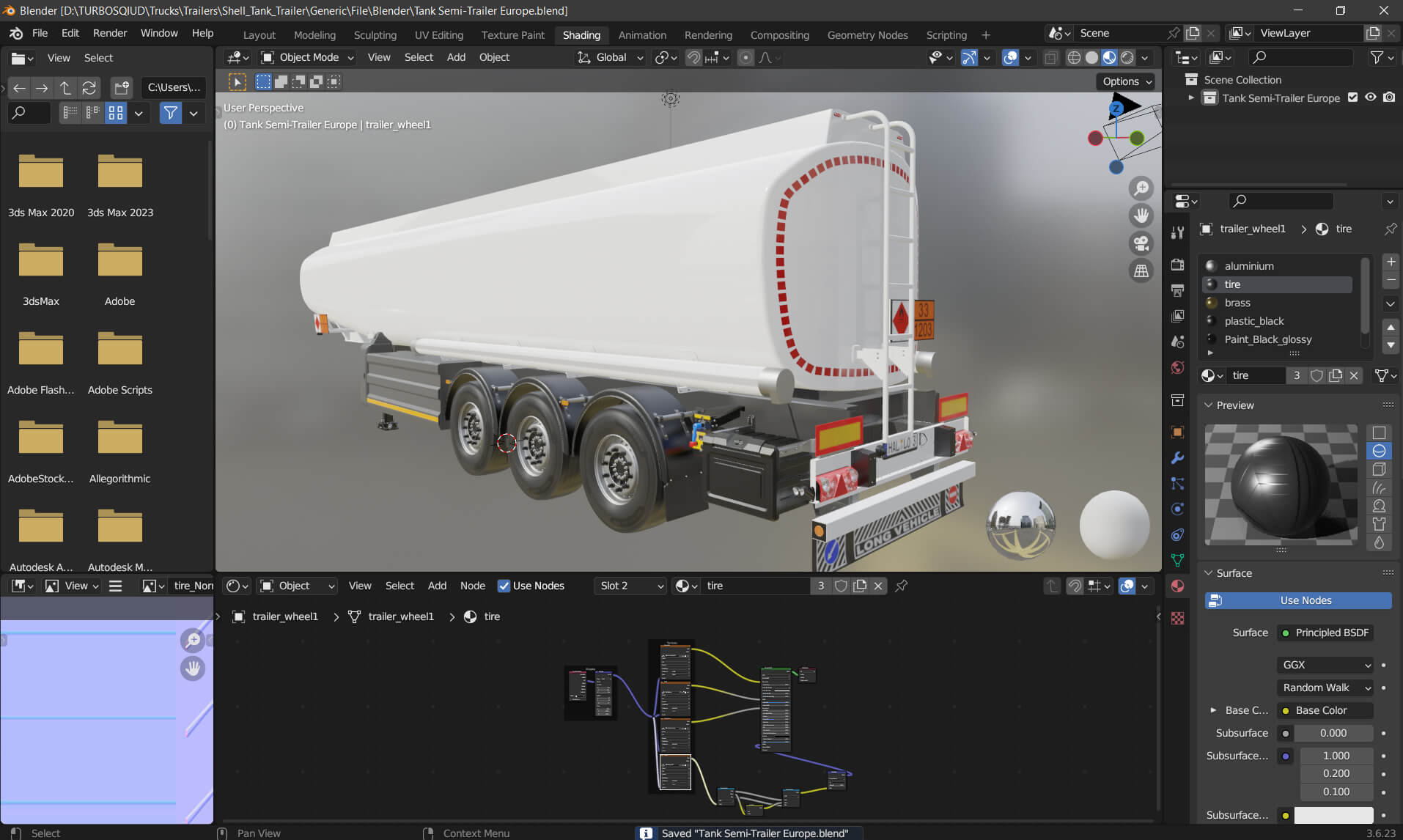1403x840 pixels.
Task: Toggle file browser filter funnel button
Action: tap(171, 113)
